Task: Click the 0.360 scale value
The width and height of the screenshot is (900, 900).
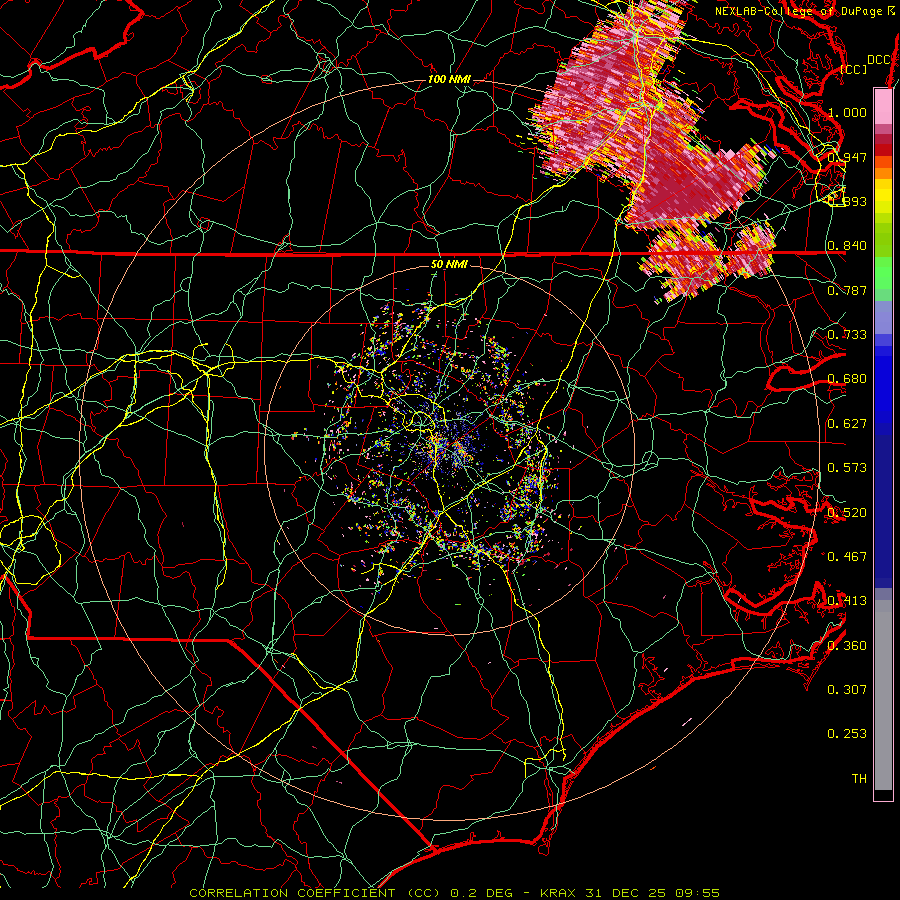Action: 847,646
